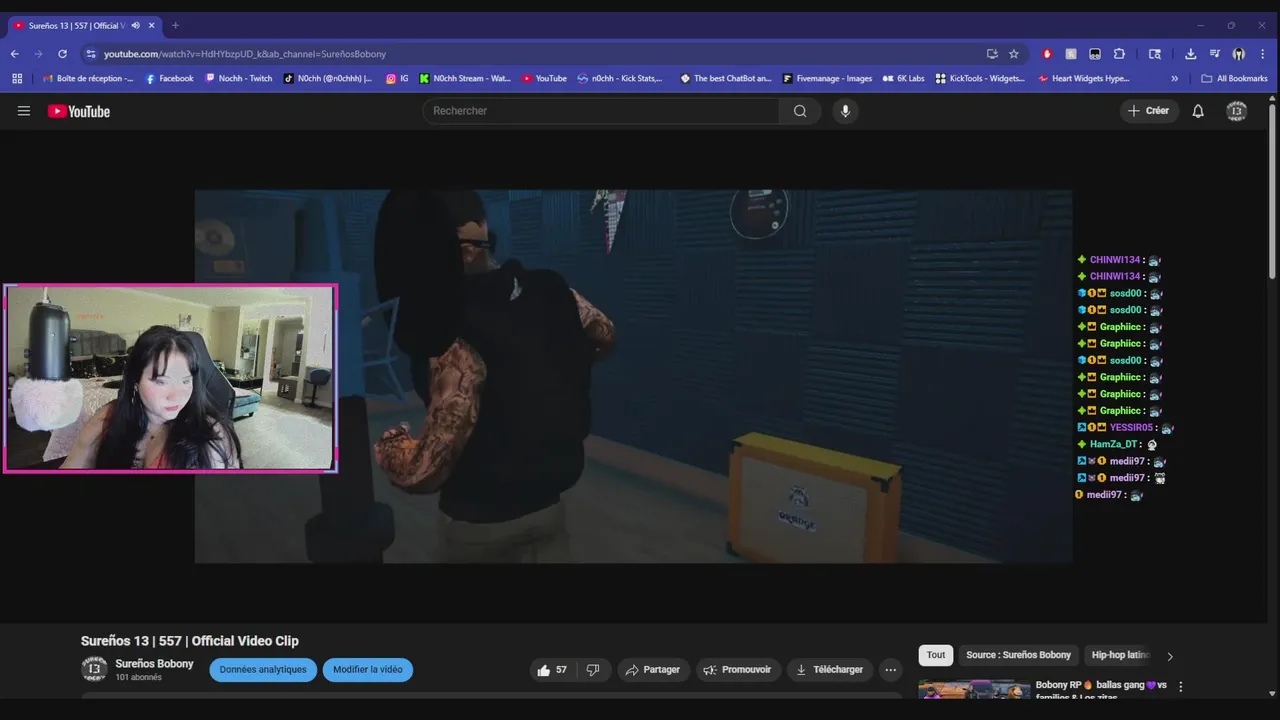Click the Télécharger button
The image size is (1280, 720).
coord(830,670)
